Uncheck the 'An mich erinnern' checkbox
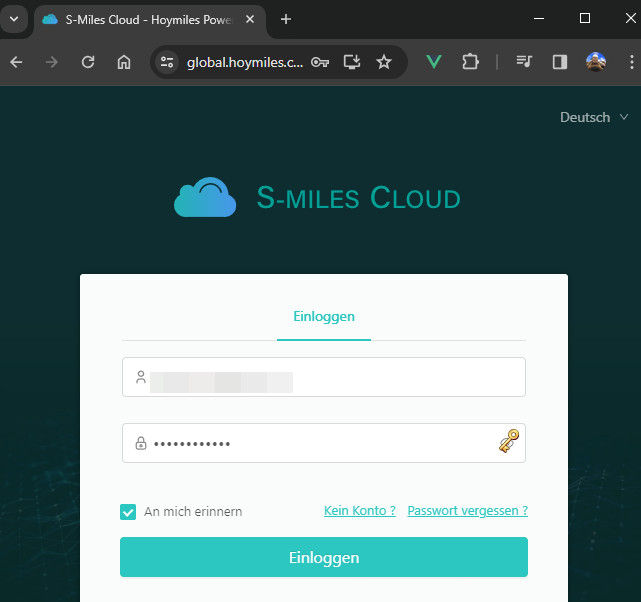Viewport: 641px width, 602px height. click(128, 512)
